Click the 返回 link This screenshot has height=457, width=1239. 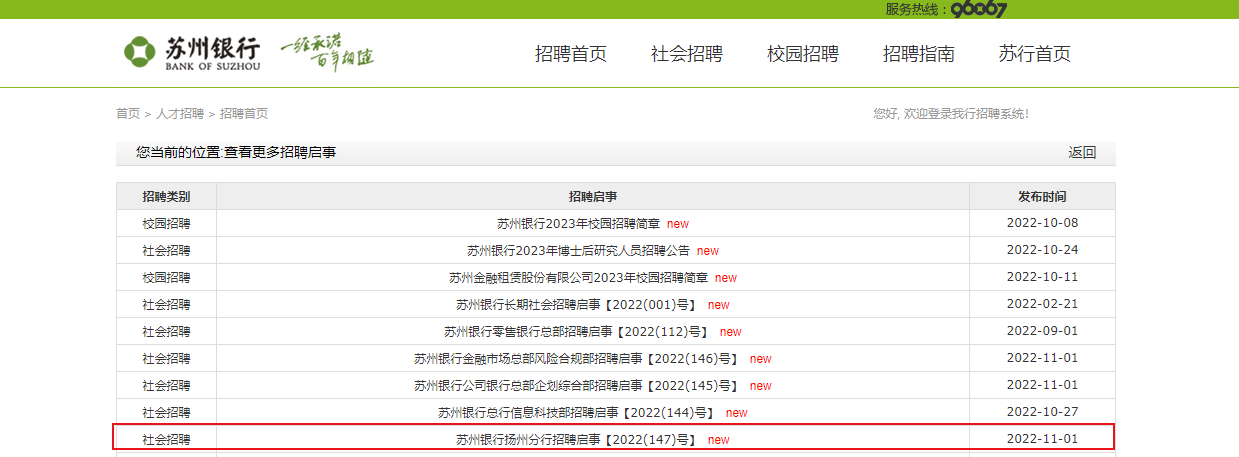(x=1082, y=153)
